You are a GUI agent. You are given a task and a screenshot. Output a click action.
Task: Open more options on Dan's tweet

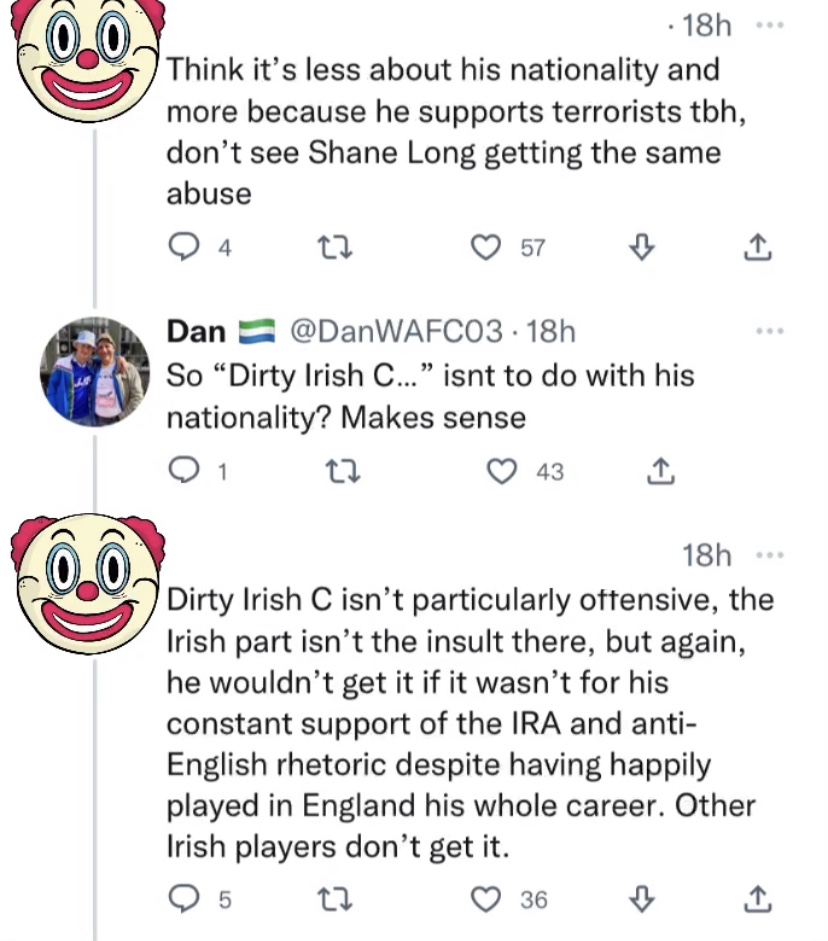770,331
